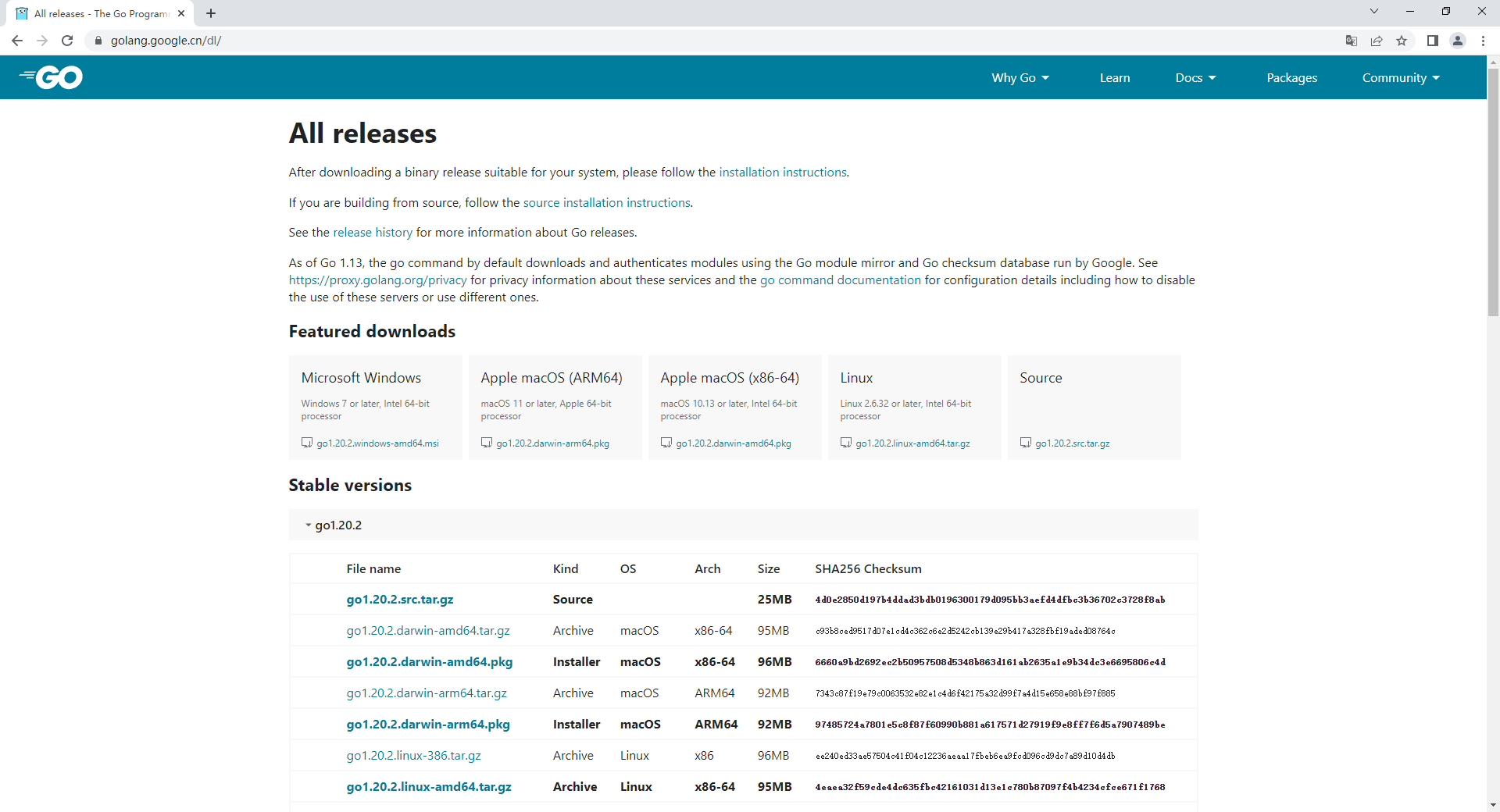
Task: Download go1.20.2.windows-amd64.msi from featured downloads
Action: coord(377,443)
